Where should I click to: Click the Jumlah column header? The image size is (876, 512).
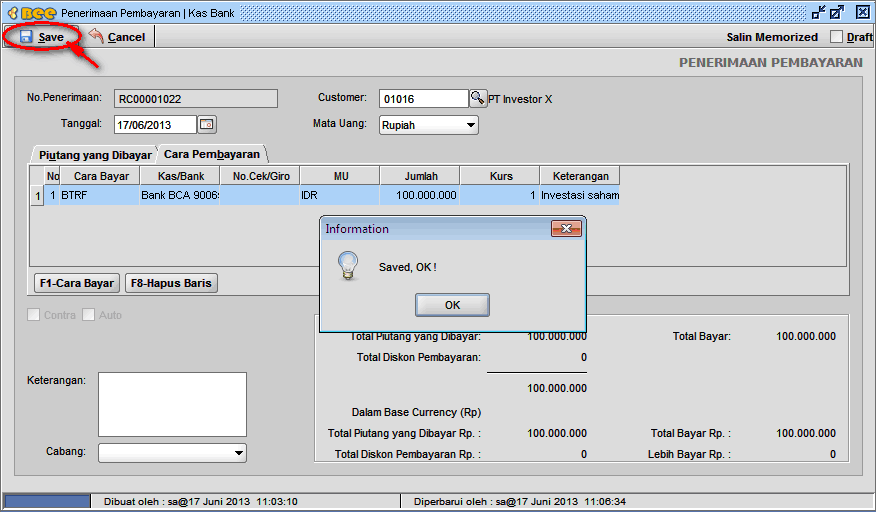coord(420,176)
